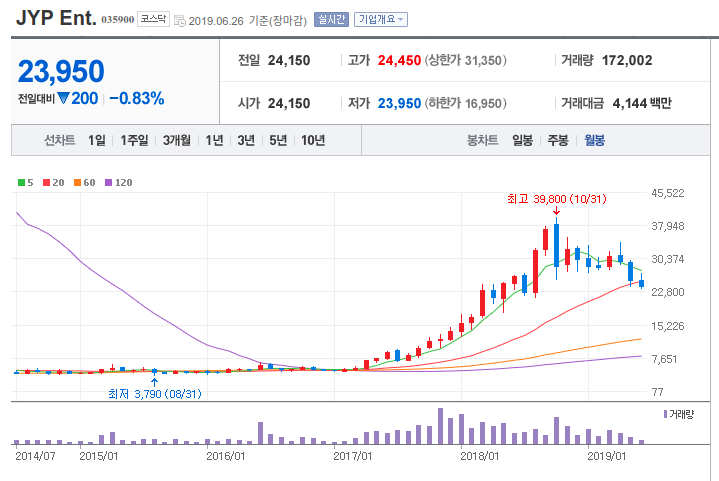Click the 2016/01 x-axis label

tap(226, 456)
